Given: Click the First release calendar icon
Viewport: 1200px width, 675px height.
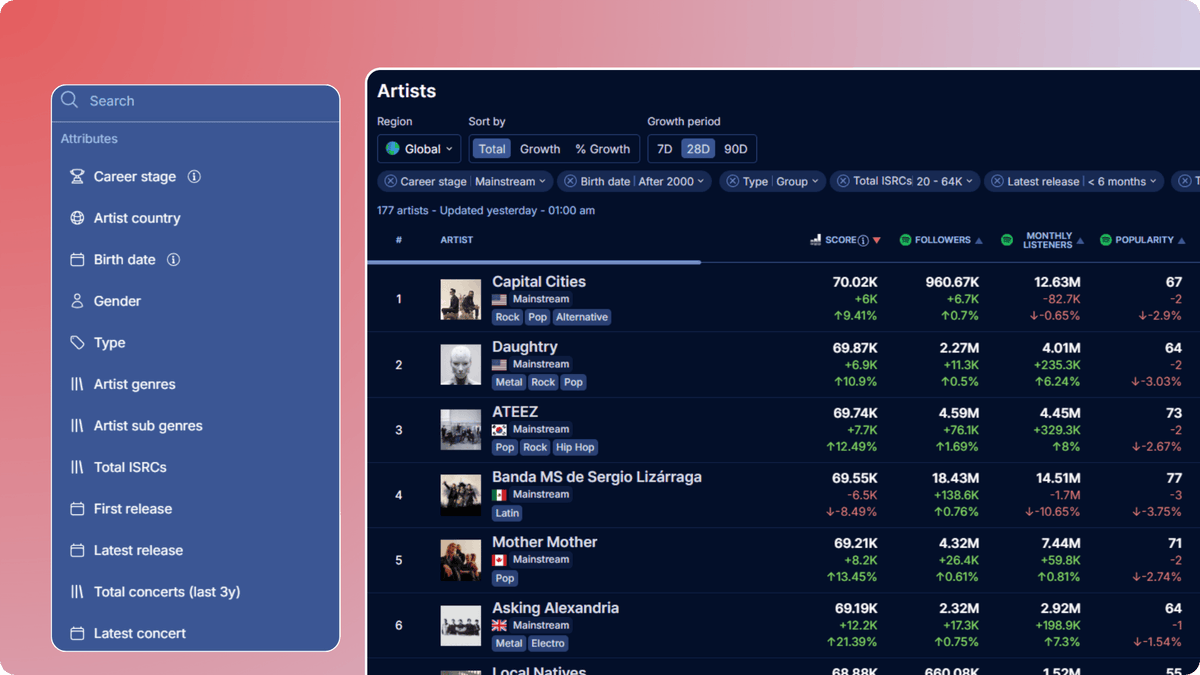Looking at the screenshot, I should coord(77,509).
